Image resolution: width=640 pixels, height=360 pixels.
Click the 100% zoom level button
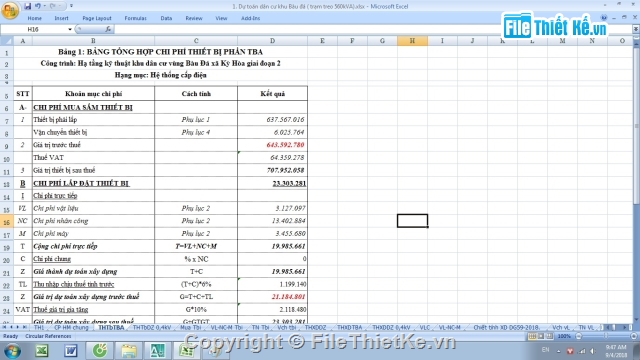(x=564, y=336)
